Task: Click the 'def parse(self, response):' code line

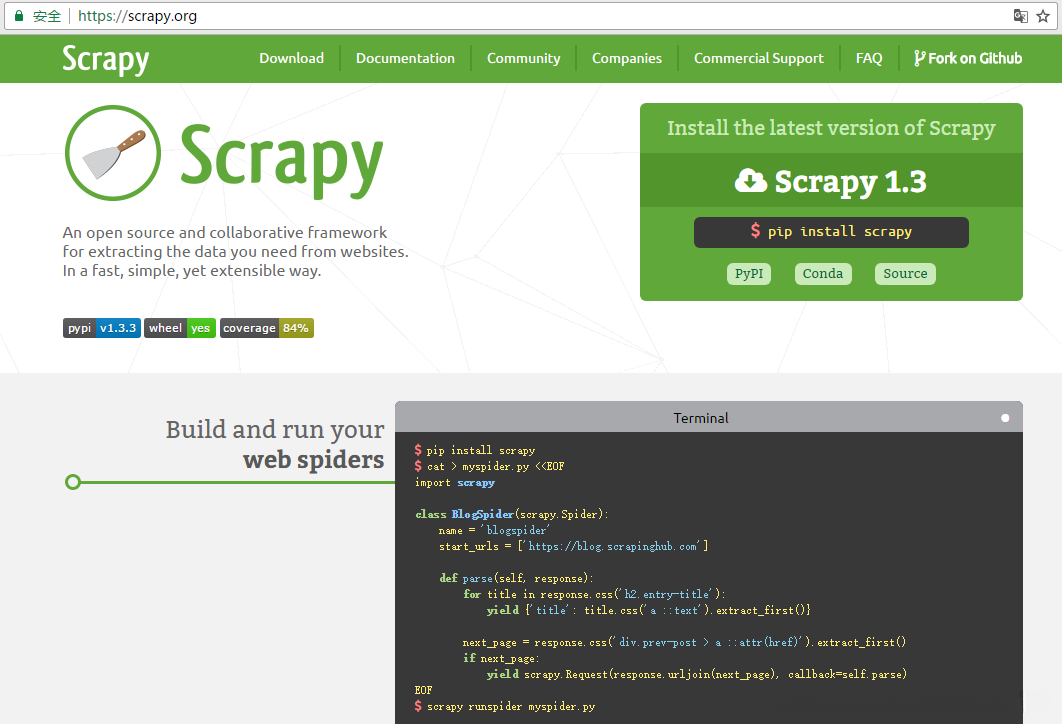Action: pos(516,578)
